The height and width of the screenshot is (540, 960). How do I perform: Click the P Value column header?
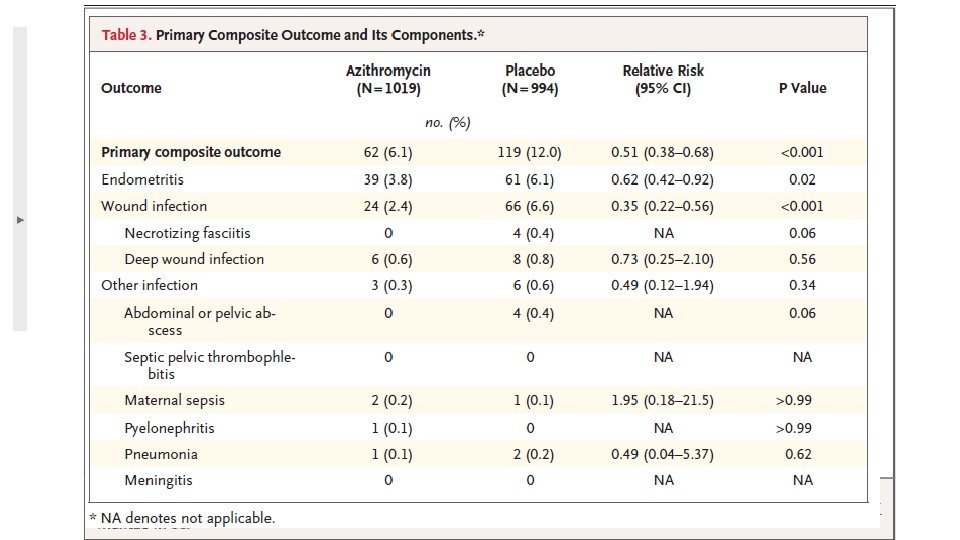pyautogui.click(x=802, y=88)
